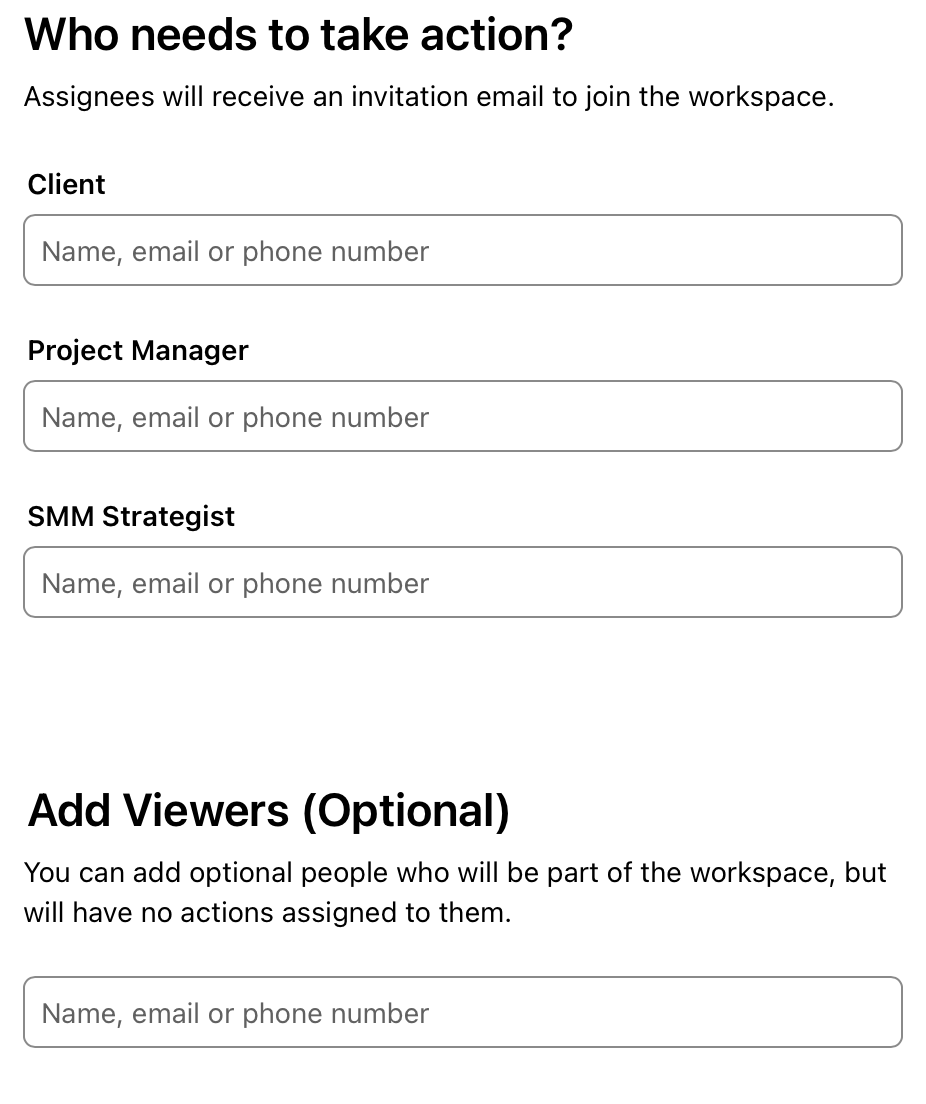Select the 'Add Viewers (Optional)' heading
926x1104 pixels.
tap(268, 810)
